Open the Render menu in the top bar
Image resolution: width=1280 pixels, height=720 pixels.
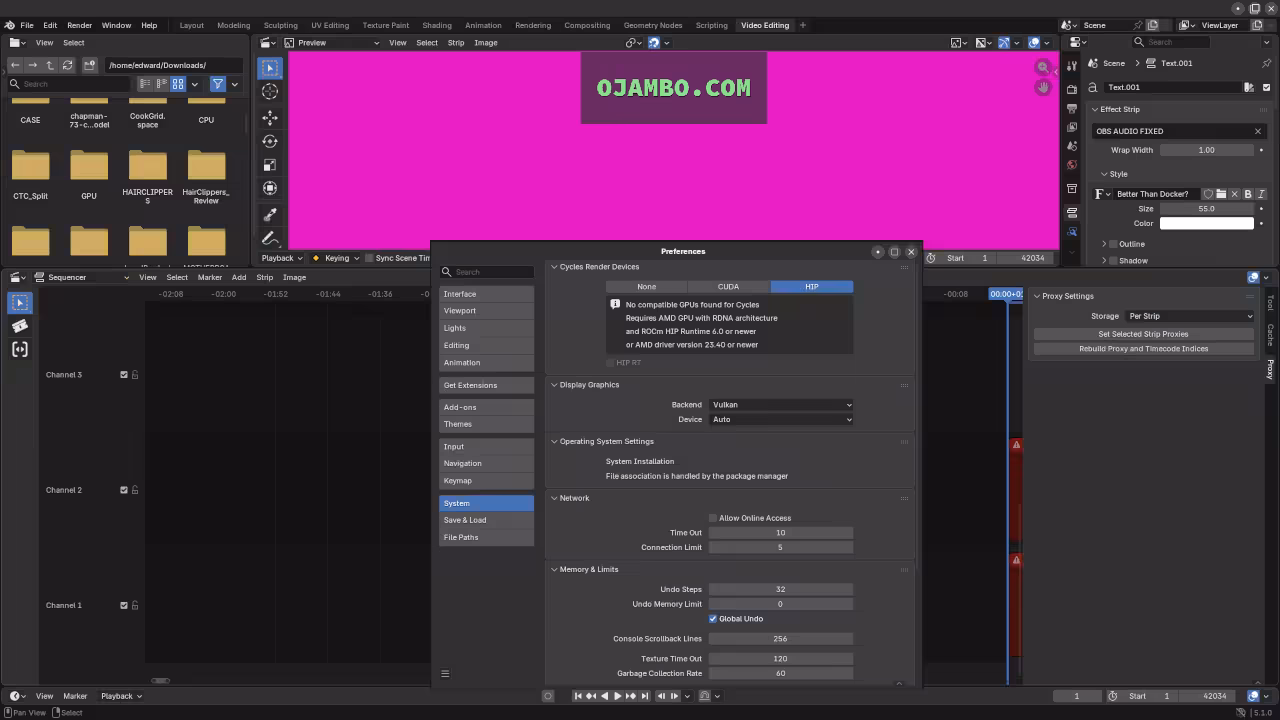coord(79,25)
